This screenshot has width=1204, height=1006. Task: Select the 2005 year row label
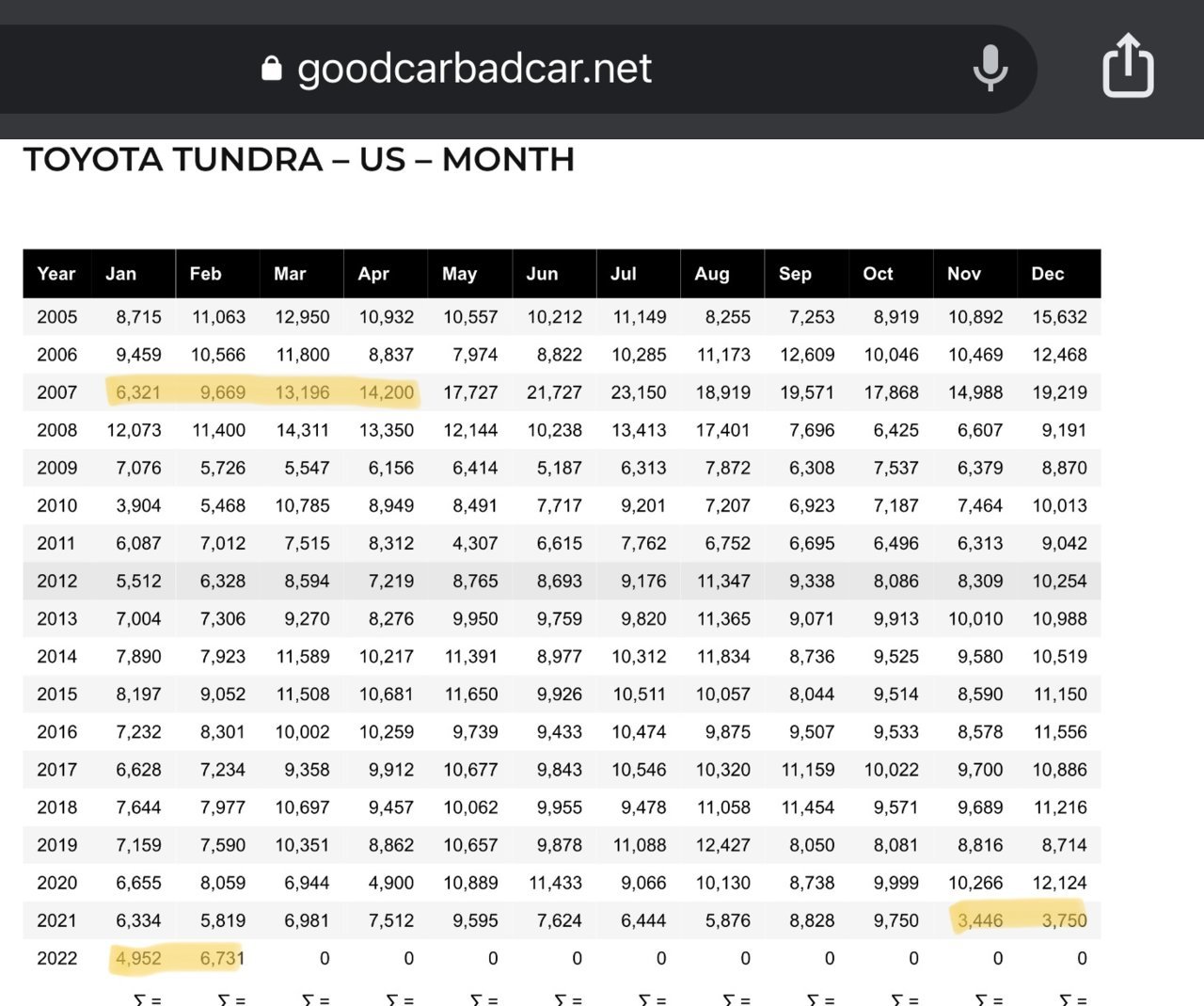click(57, 317)
